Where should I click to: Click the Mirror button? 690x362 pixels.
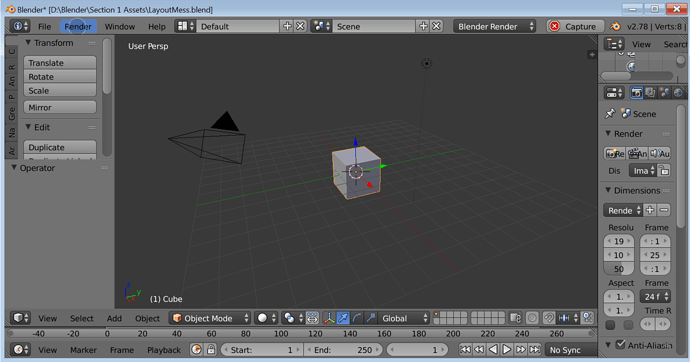pyautogui.click(x=60, y=107)
